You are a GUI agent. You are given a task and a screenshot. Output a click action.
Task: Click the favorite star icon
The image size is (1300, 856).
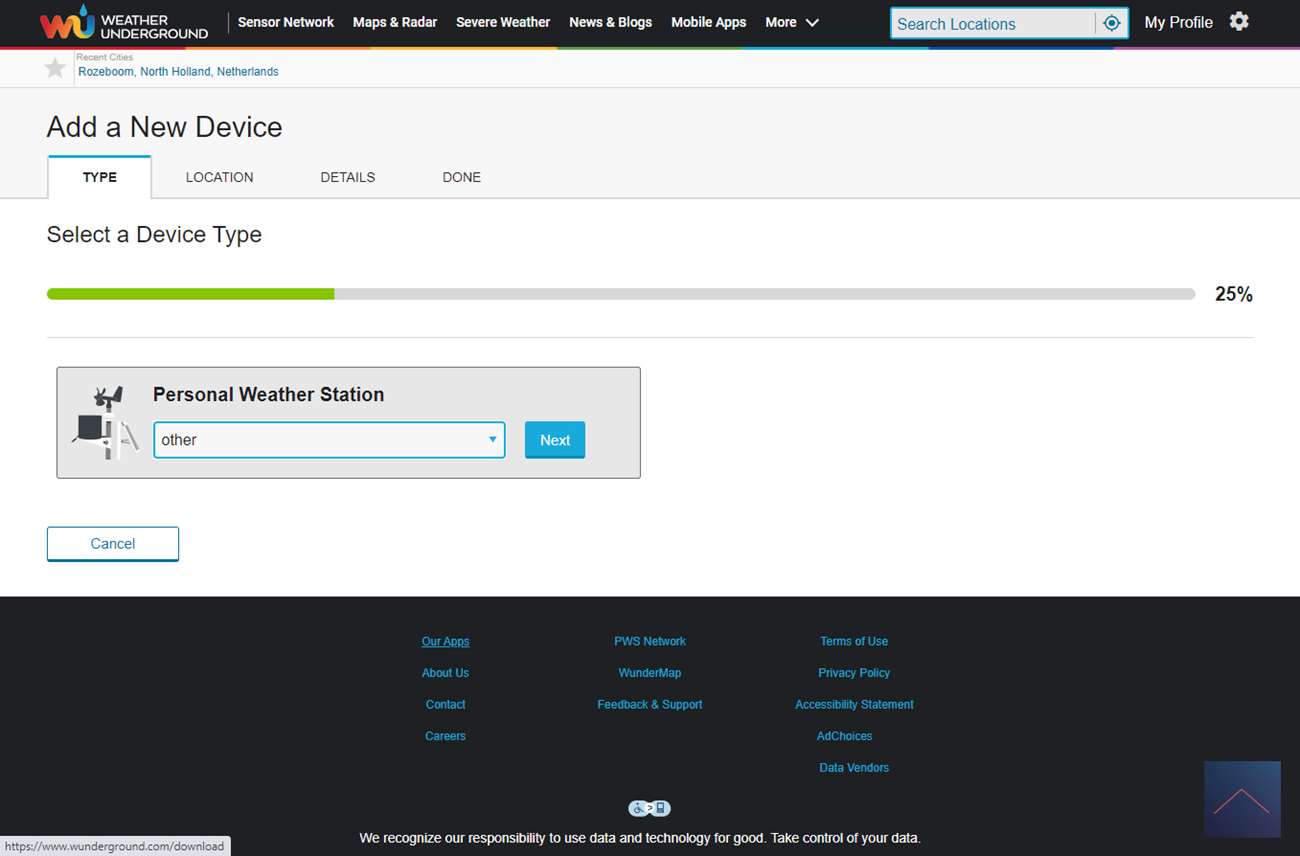click(55, 68)
